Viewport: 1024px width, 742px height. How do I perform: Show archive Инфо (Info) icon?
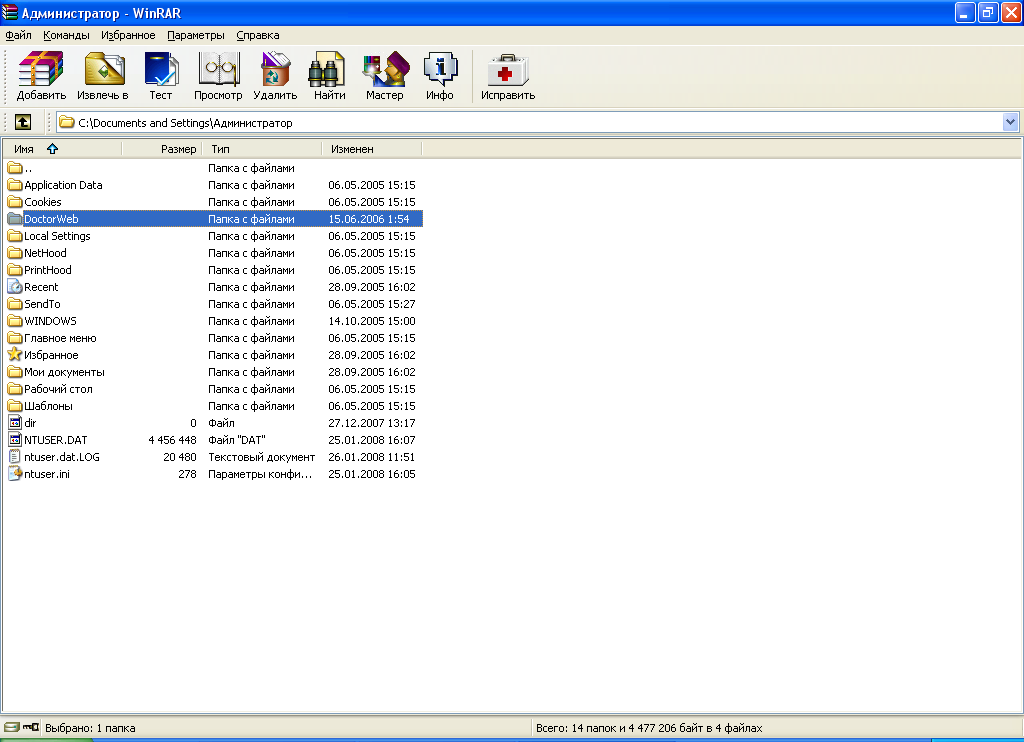[x=440, y=69]
